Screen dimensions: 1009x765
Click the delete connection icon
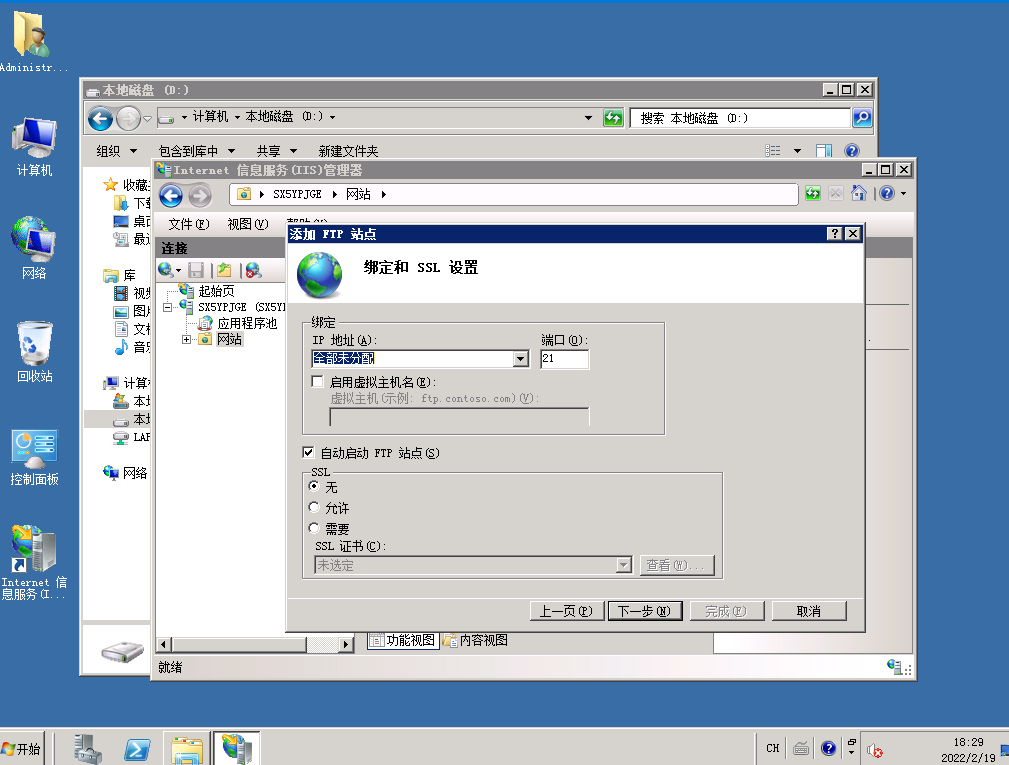[254, 270]
